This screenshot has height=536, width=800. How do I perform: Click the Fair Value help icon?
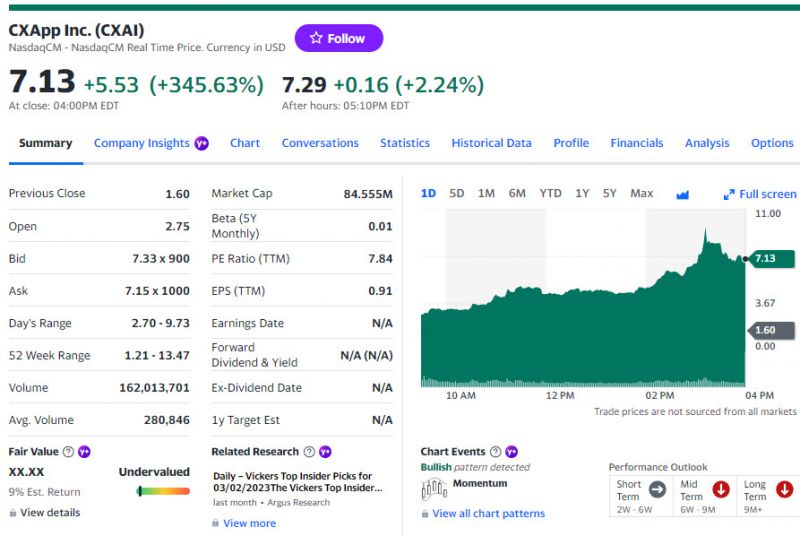tap(68, 452)
